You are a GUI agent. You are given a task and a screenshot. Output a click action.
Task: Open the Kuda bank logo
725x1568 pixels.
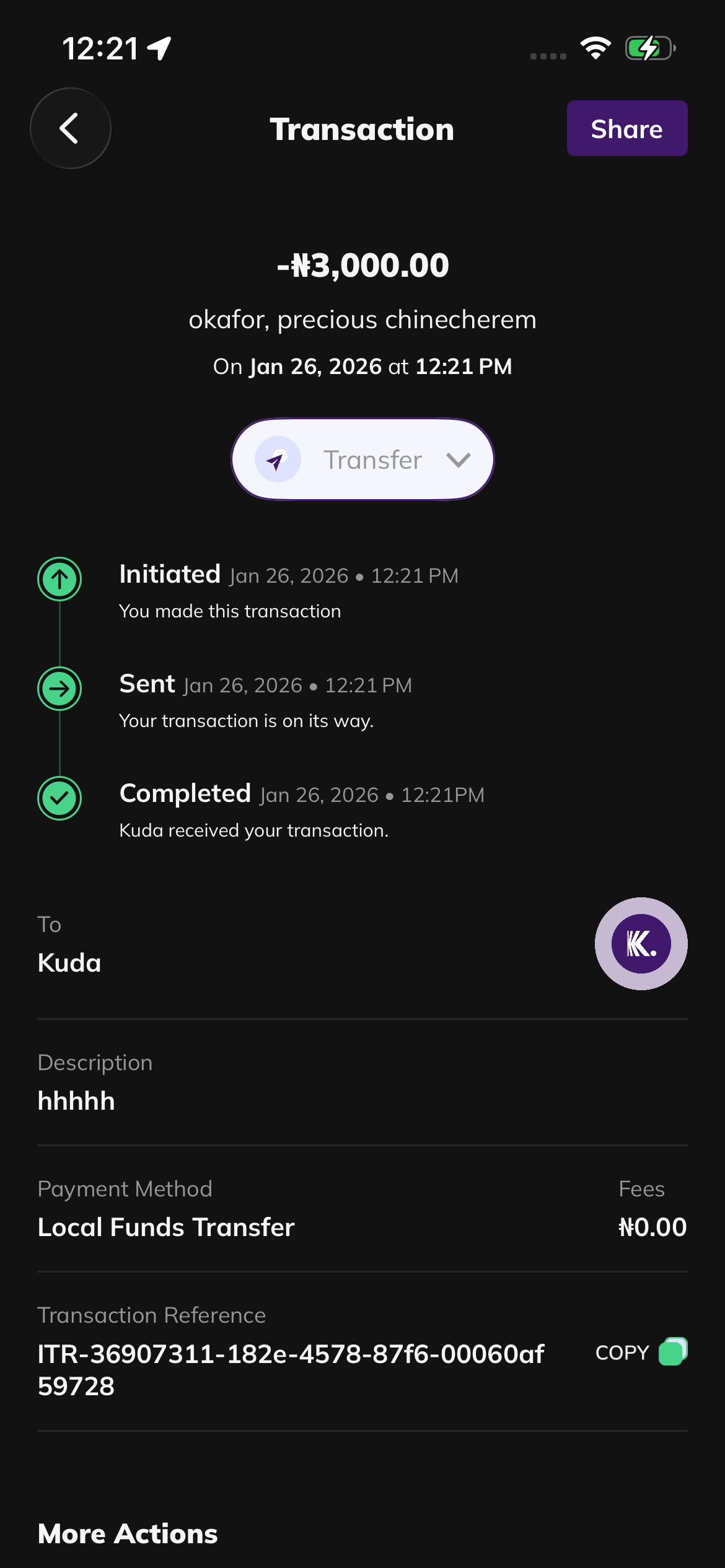[641, 943]
